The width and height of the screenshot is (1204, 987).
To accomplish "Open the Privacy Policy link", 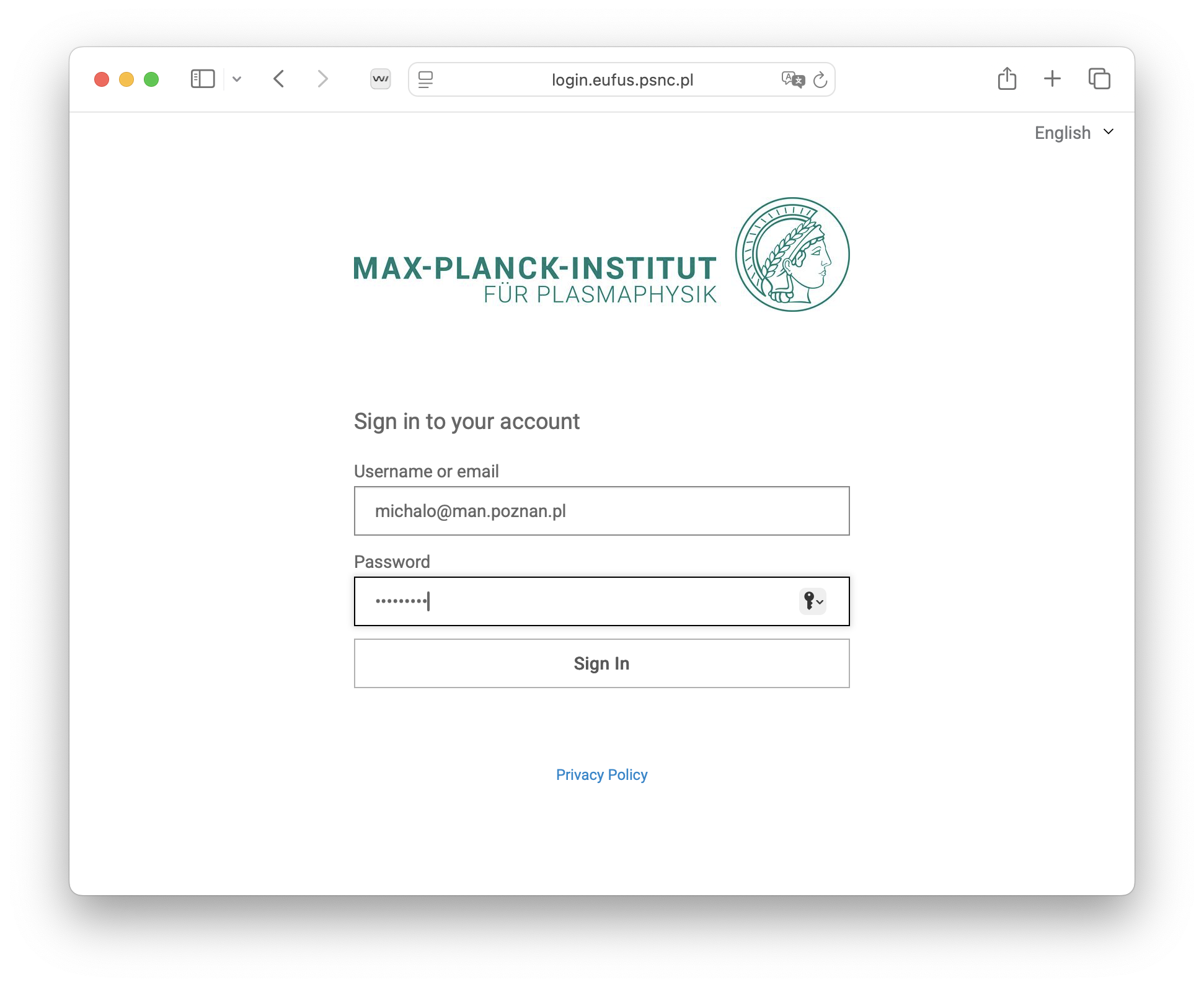I will (x=601, y=775).
